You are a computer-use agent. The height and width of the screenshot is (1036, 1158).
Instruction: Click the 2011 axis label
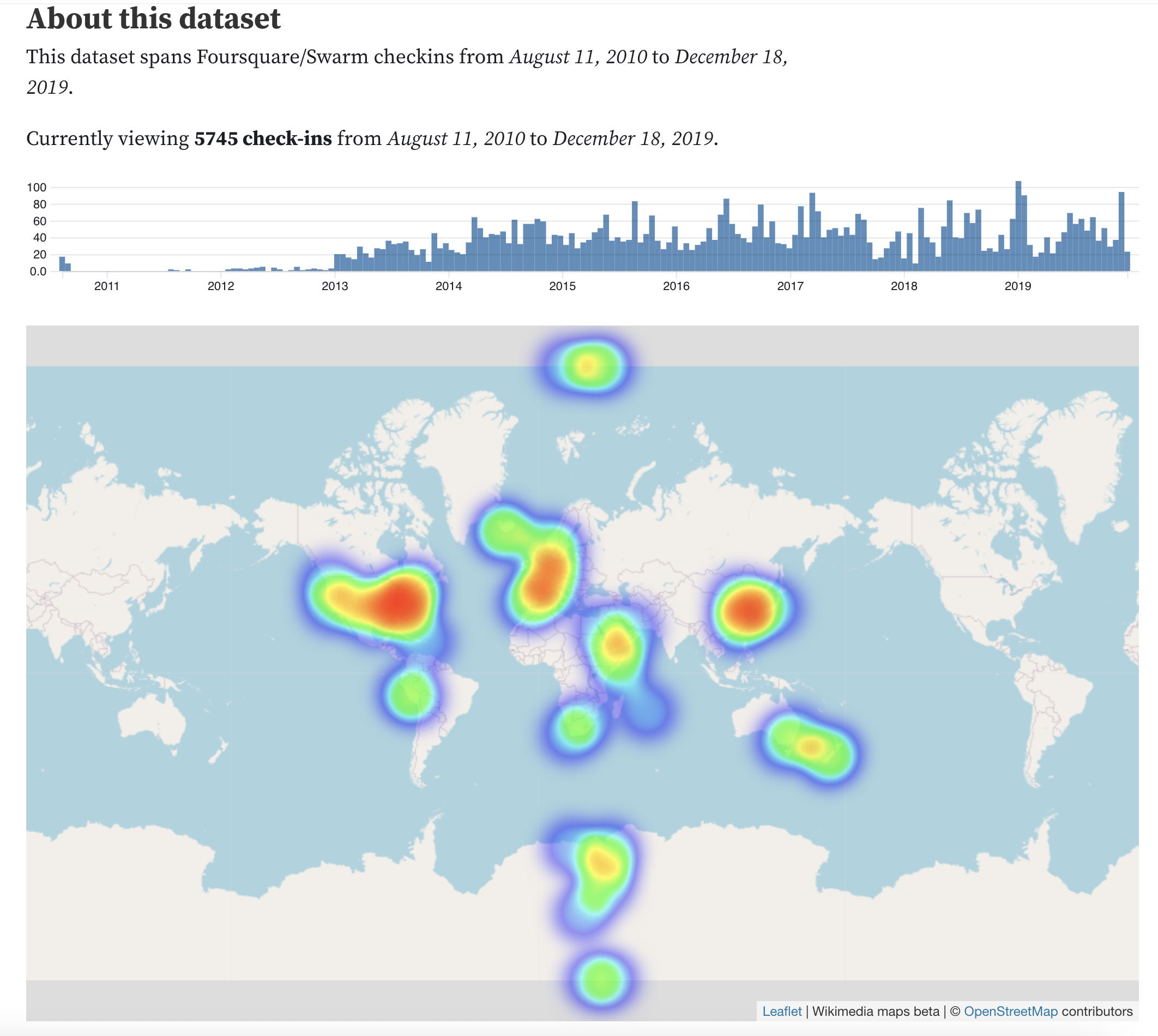point(106,286)
